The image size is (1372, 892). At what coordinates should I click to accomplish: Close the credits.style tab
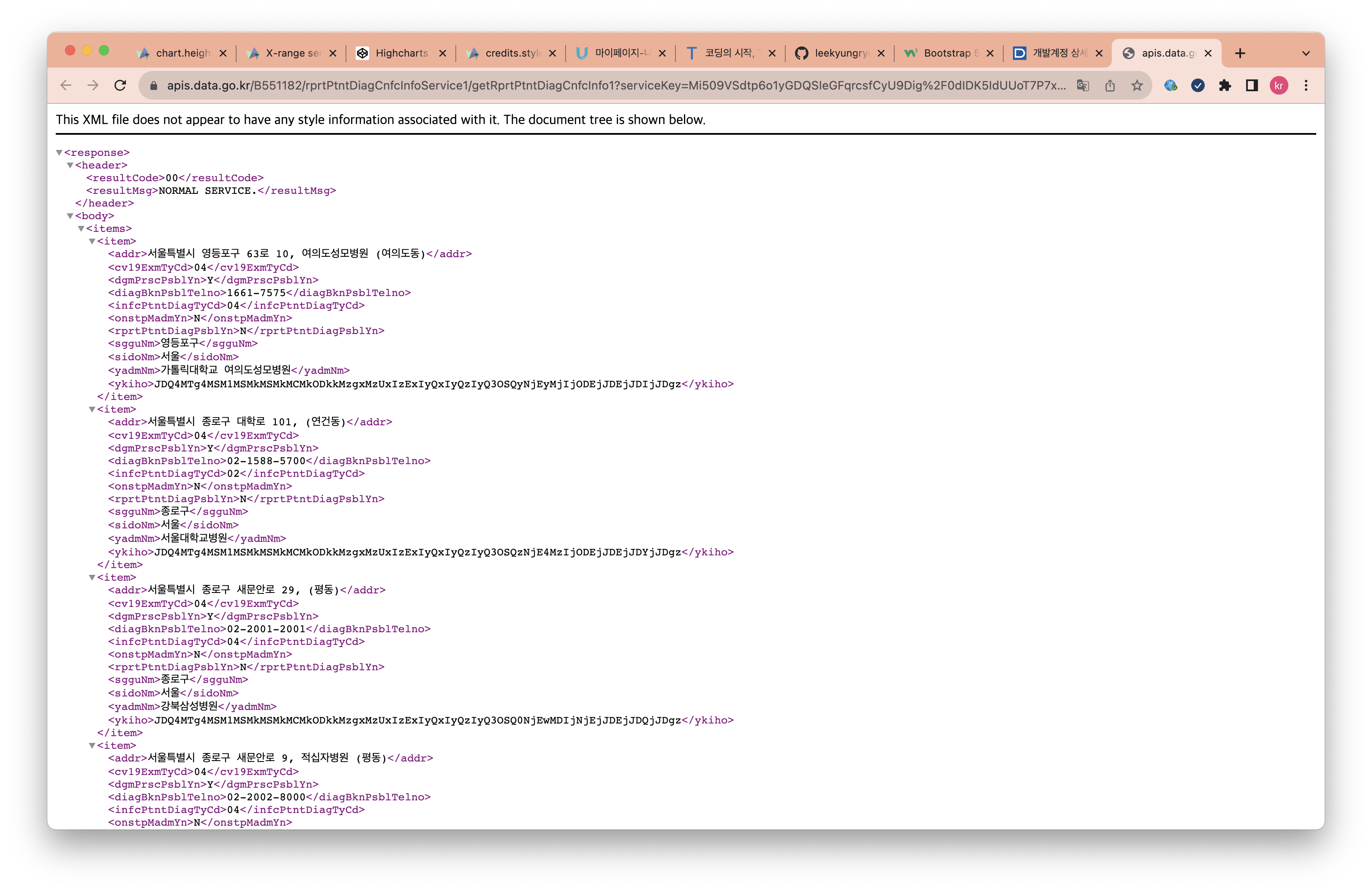(x=552, y=54)
